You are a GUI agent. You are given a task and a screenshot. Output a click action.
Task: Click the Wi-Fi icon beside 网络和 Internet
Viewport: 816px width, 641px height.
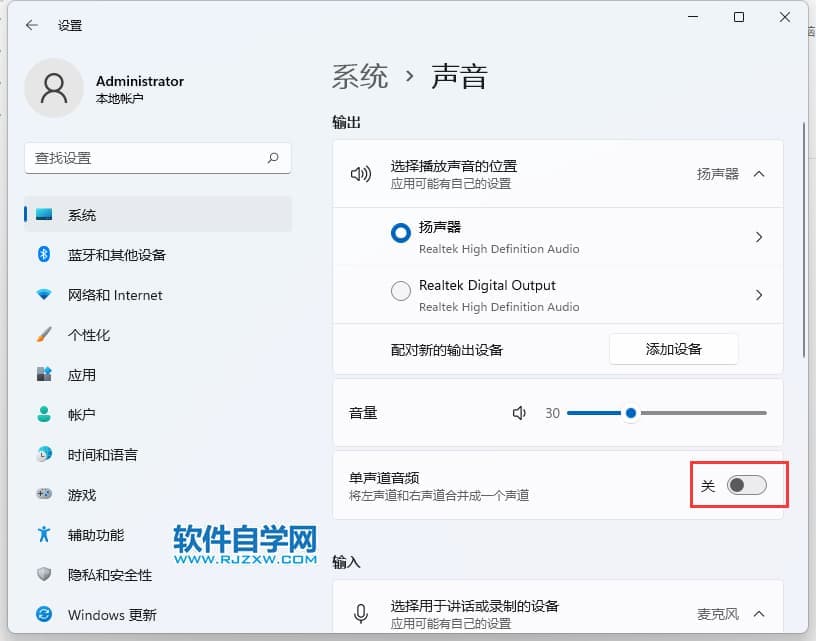click(x=44, y=295)
